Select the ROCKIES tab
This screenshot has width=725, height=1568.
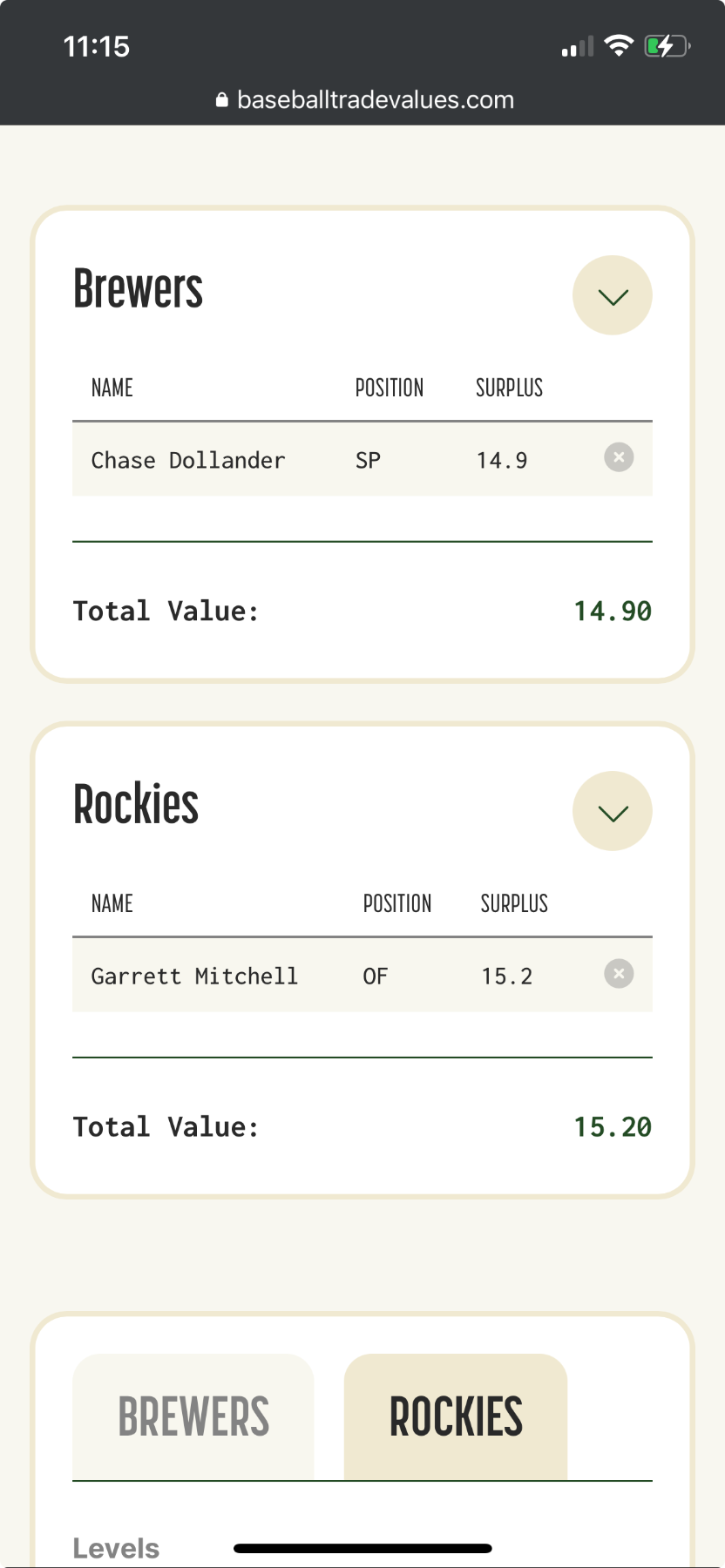click(456, 1416)
